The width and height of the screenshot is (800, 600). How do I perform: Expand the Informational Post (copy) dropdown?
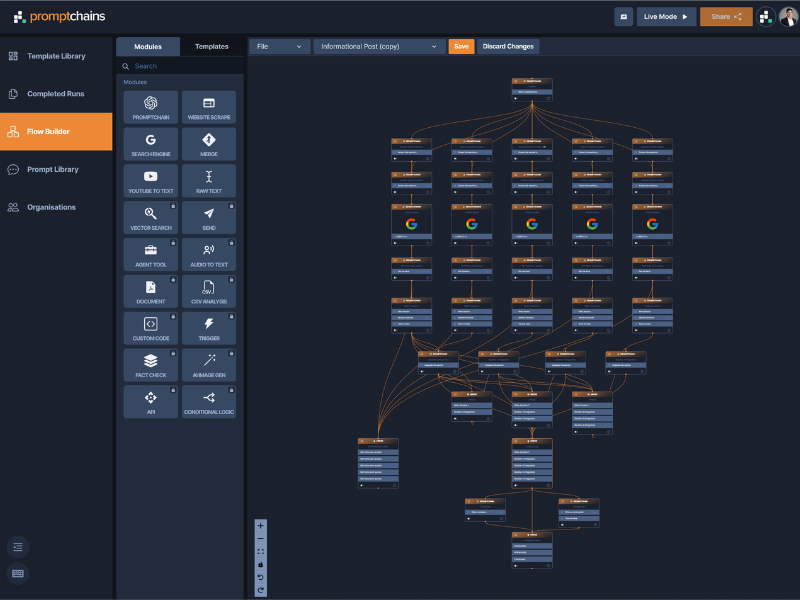(379, 46)
